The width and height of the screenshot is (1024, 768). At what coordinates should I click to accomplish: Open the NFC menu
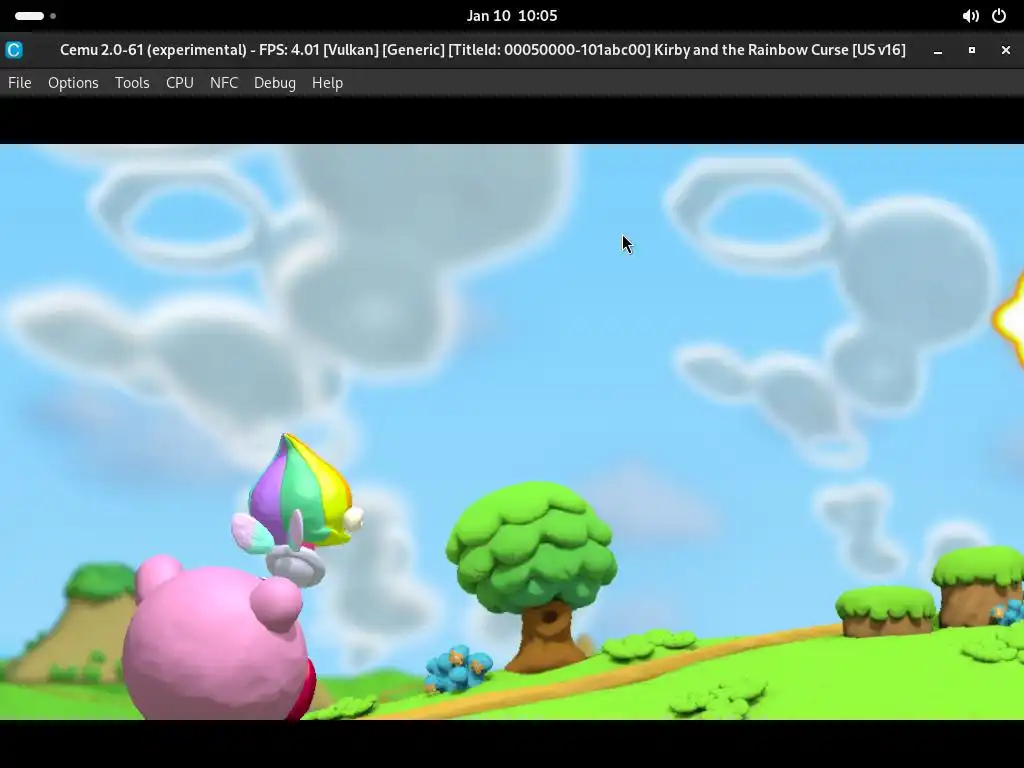tap(224, 83)
